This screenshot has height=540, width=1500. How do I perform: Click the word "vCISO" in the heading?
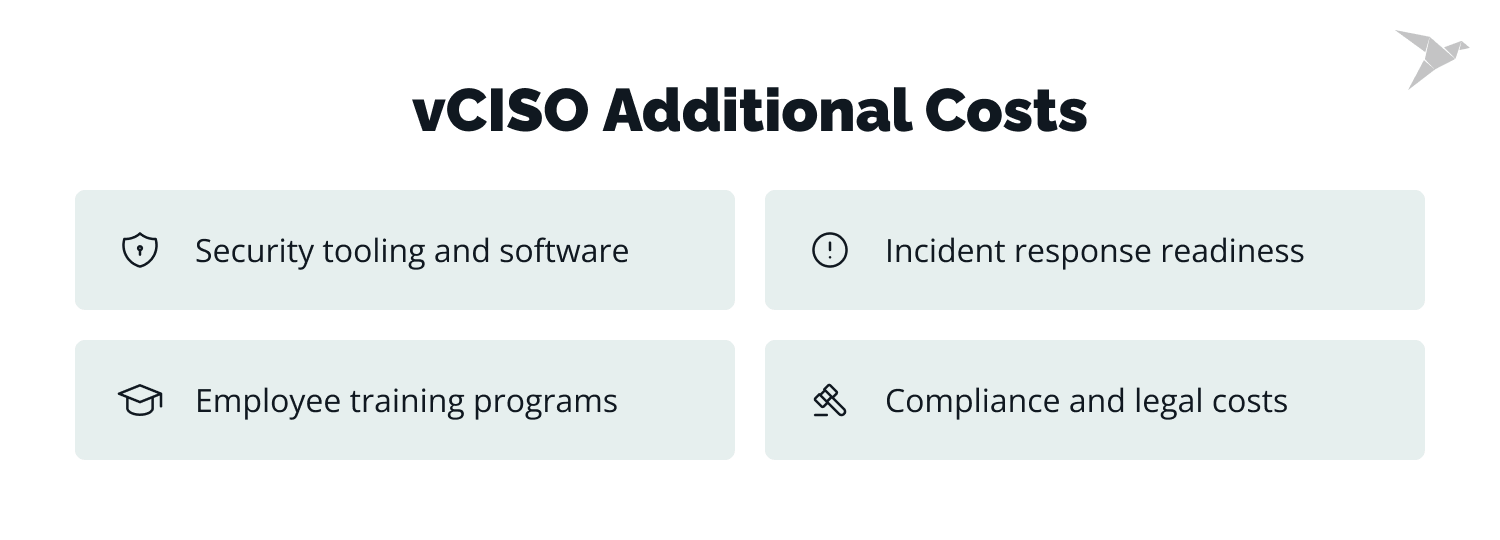coord(500,110)
